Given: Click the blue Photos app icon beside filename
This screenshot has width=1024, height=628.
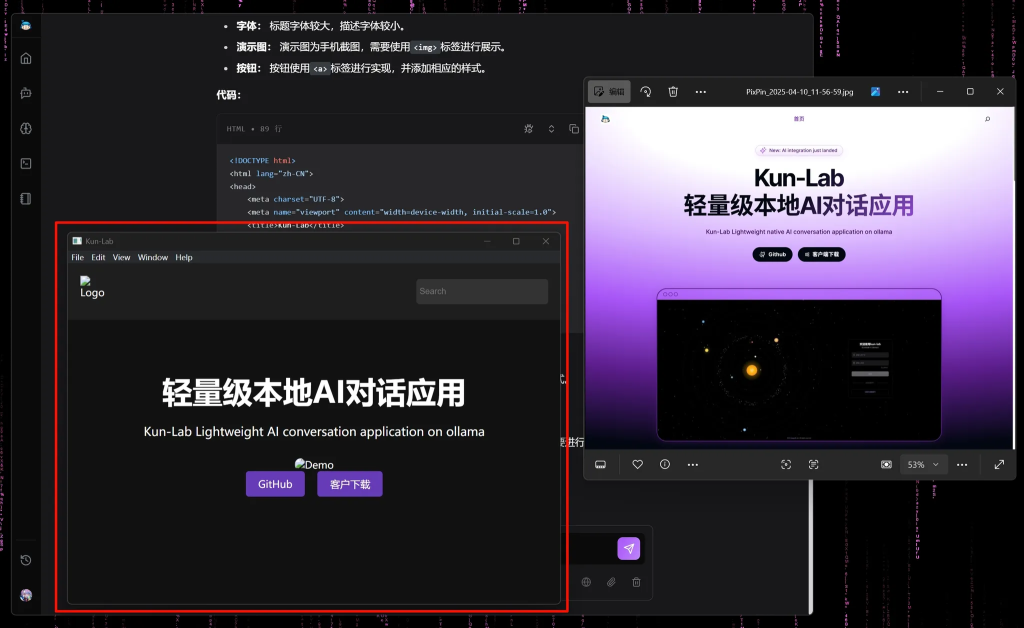Looking at the screenshot, I should 875,91.
